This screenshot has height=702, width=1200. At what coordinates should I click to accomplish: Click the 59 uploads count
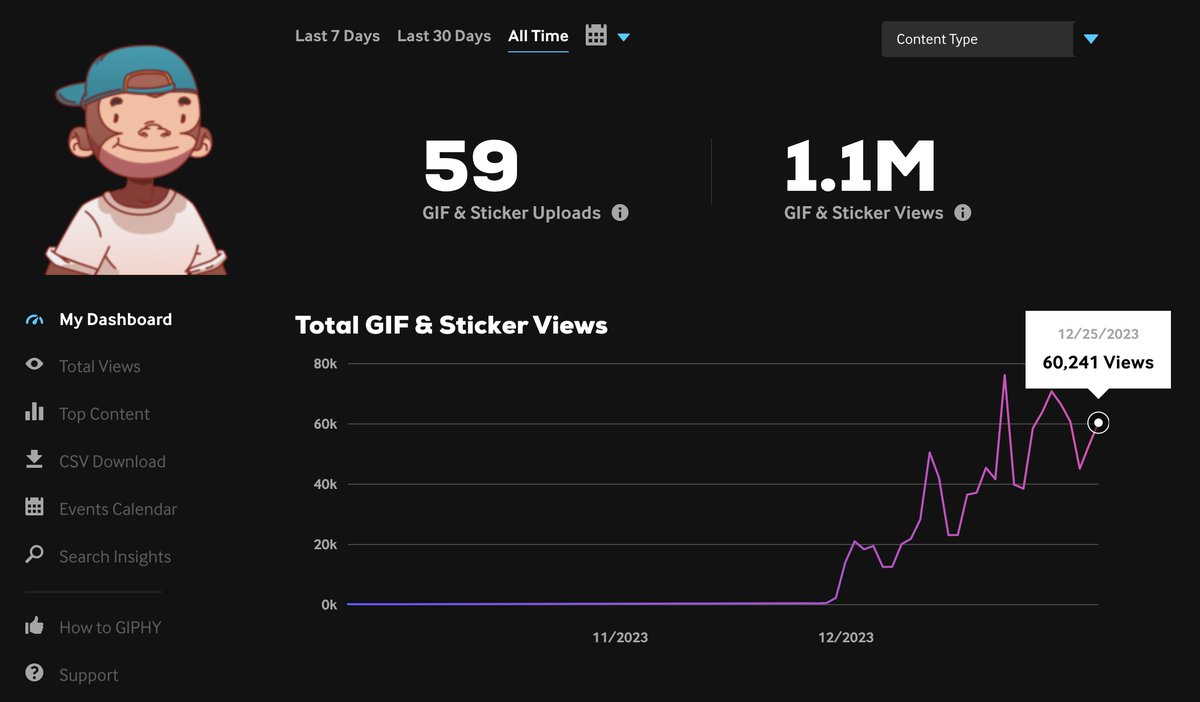(x=471, y=165)
